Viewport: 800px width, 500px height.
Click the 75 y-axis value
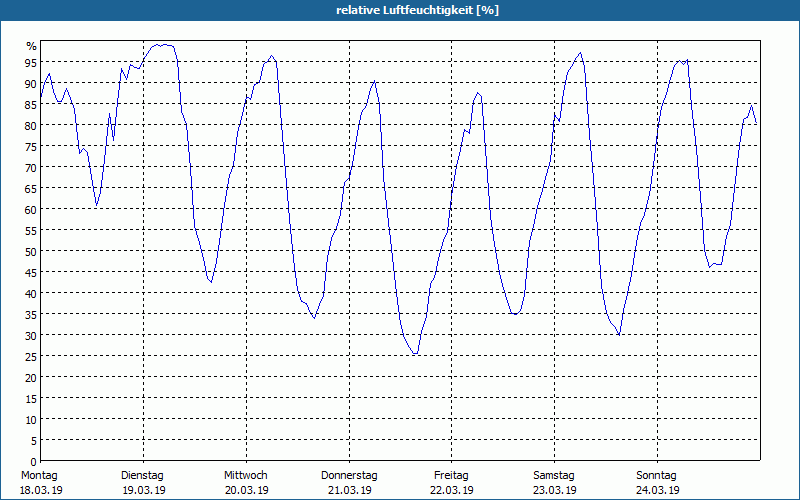point(31,147)
